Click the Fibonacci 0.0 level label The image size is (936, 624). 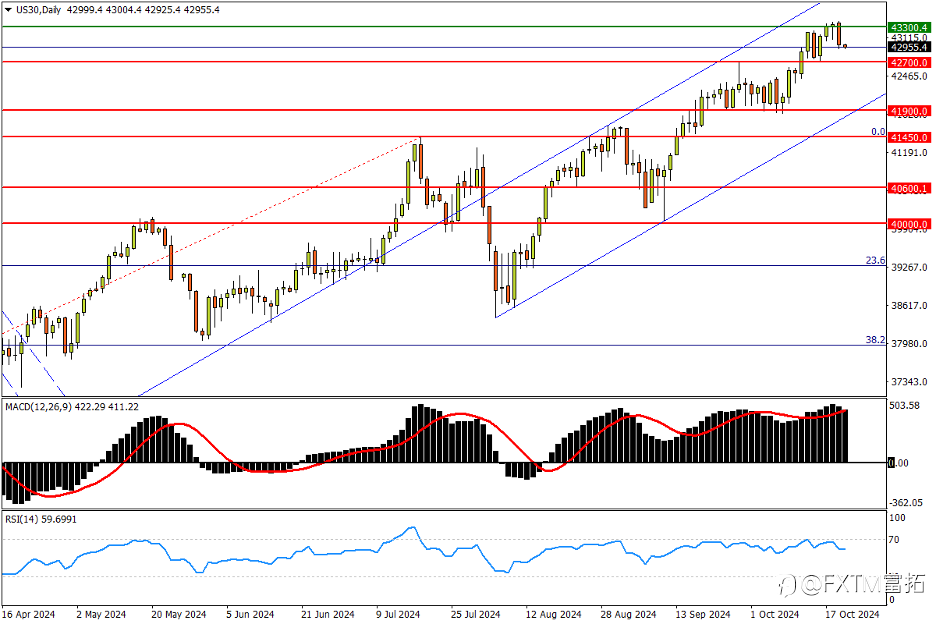coord(878,132)
